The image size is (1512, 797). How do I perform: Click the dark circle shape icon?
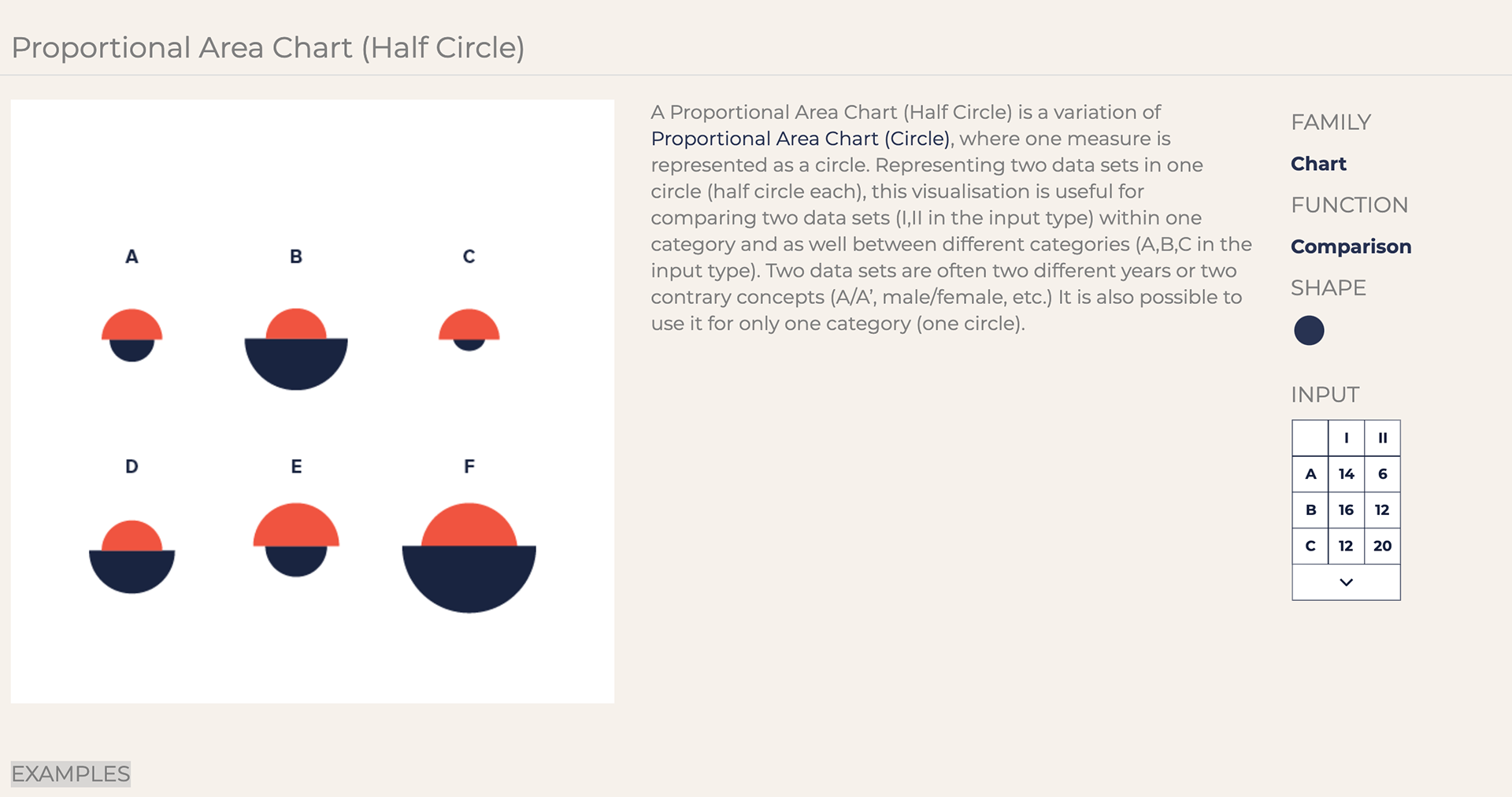click(1309, 330)
